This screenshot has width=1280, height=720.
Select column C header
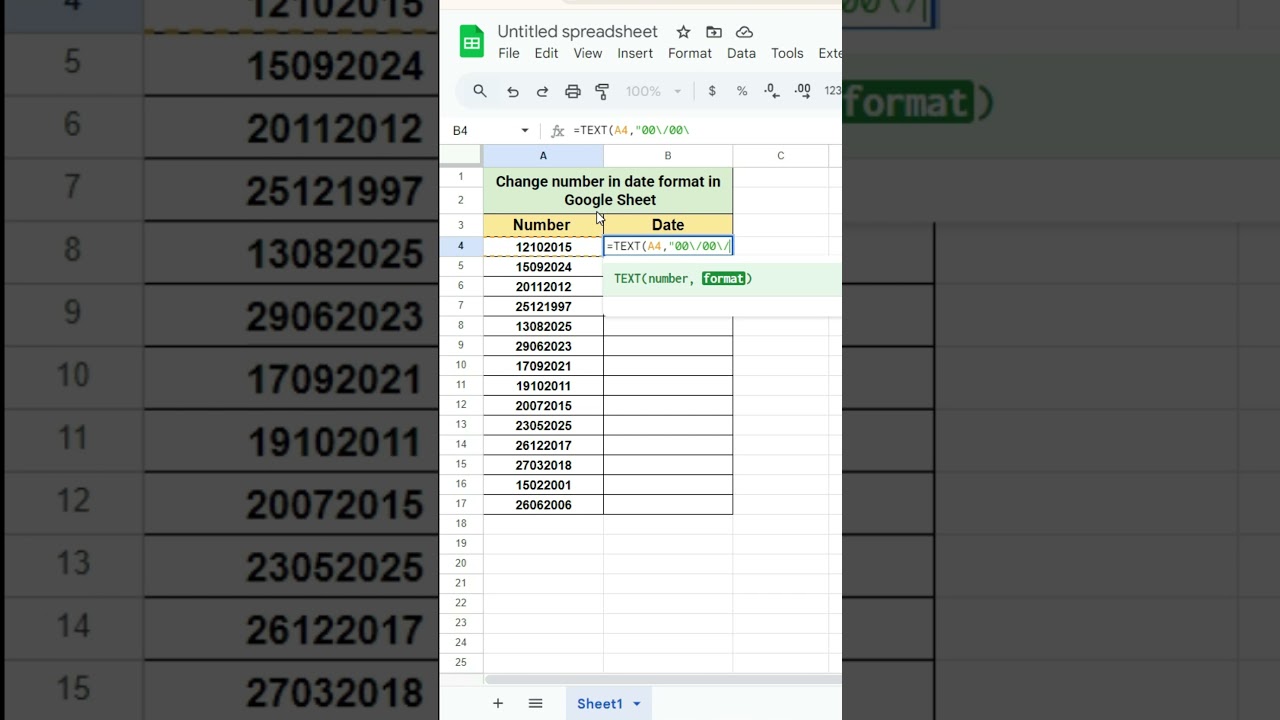pos(781,156)
